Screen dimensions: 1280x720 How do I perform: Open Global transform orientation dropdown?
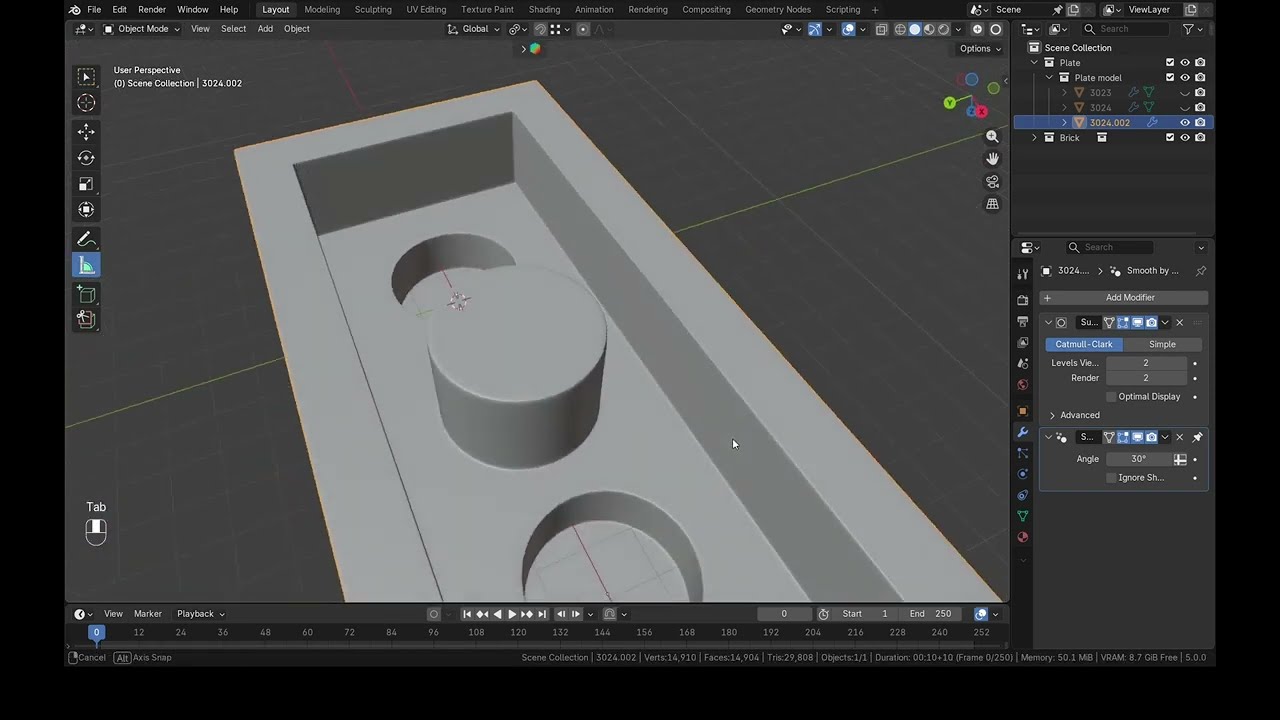tap(474, 29)
